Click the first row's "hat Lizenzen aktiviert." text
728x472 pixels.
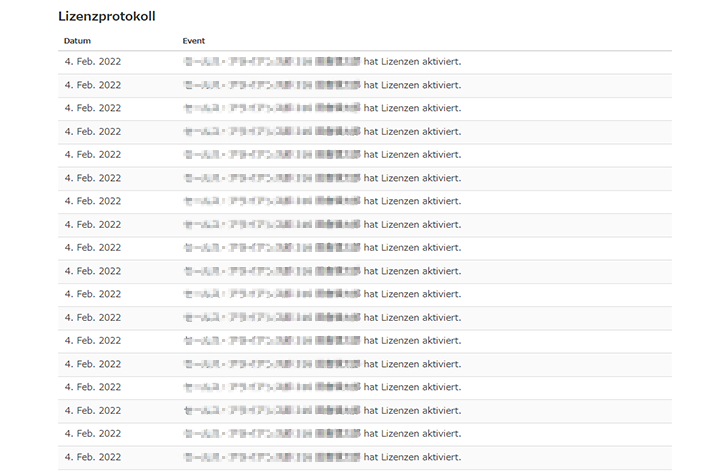(412, 61)
